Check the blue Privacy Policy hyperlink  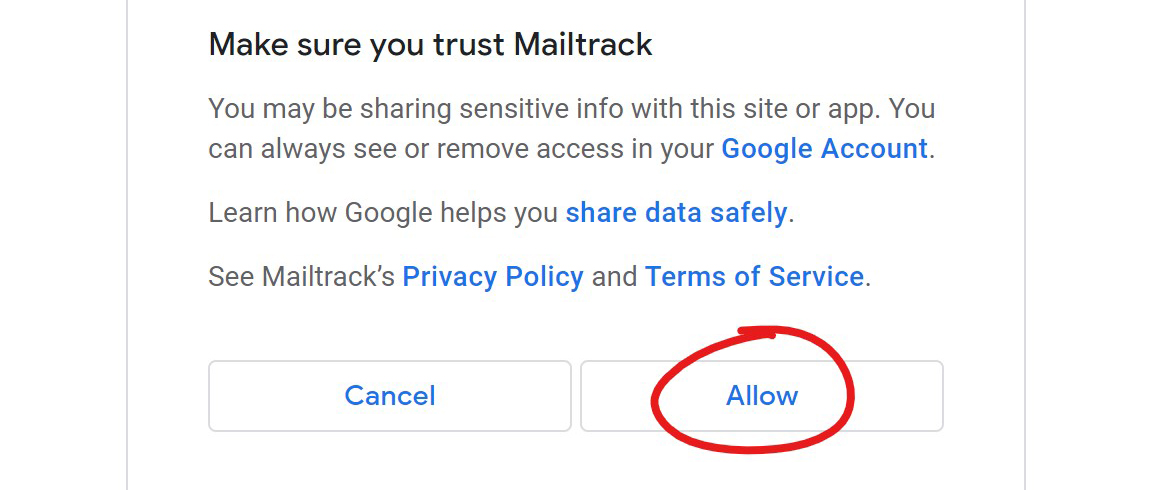pos(492,276)
